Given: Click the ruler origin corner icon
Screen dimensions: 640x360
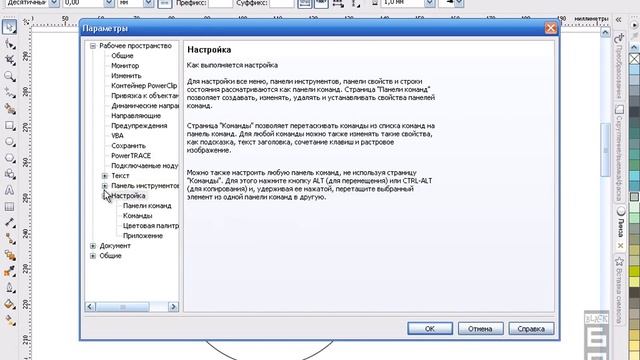Looking at the screenshot, I should point(27,22).
